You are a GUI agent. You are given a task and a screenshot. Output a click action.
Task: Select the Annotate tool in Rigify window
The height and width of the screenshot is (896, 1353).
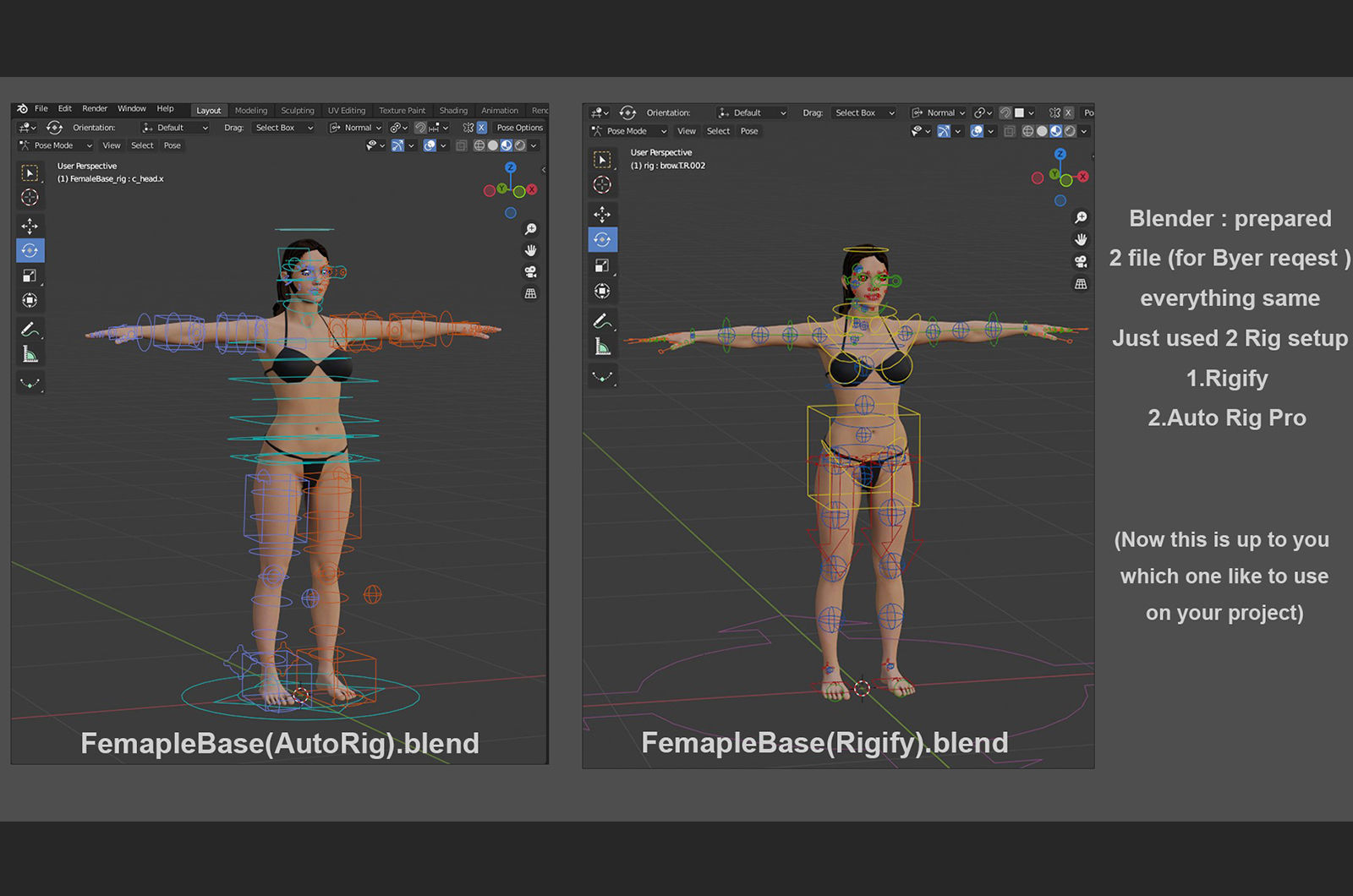602,321
